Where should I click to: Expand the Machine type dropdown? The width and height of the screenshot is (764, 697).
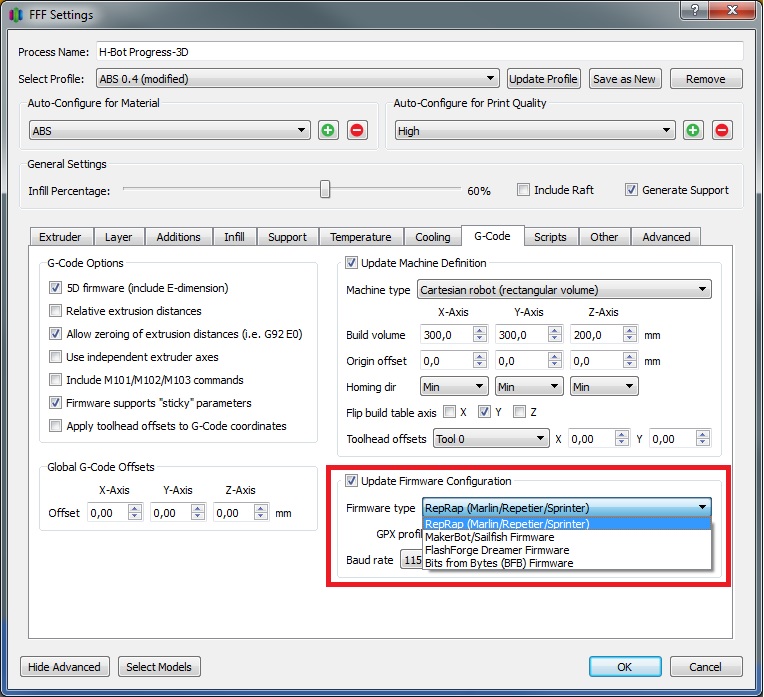[x=564, y=291]
